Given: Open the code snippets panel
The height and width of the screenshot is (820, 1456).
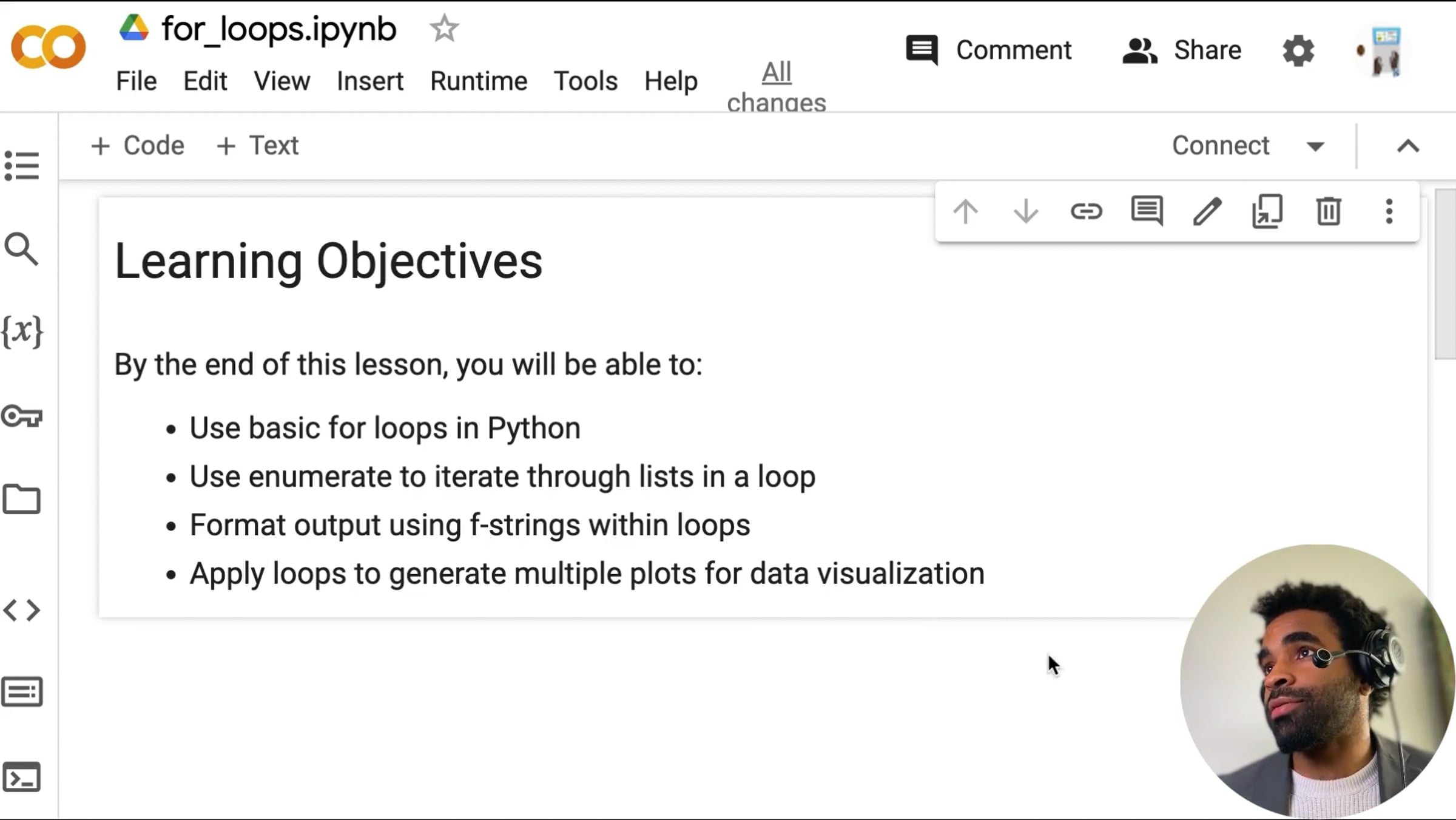Looking at the screenshot, I should coord(22,610).
